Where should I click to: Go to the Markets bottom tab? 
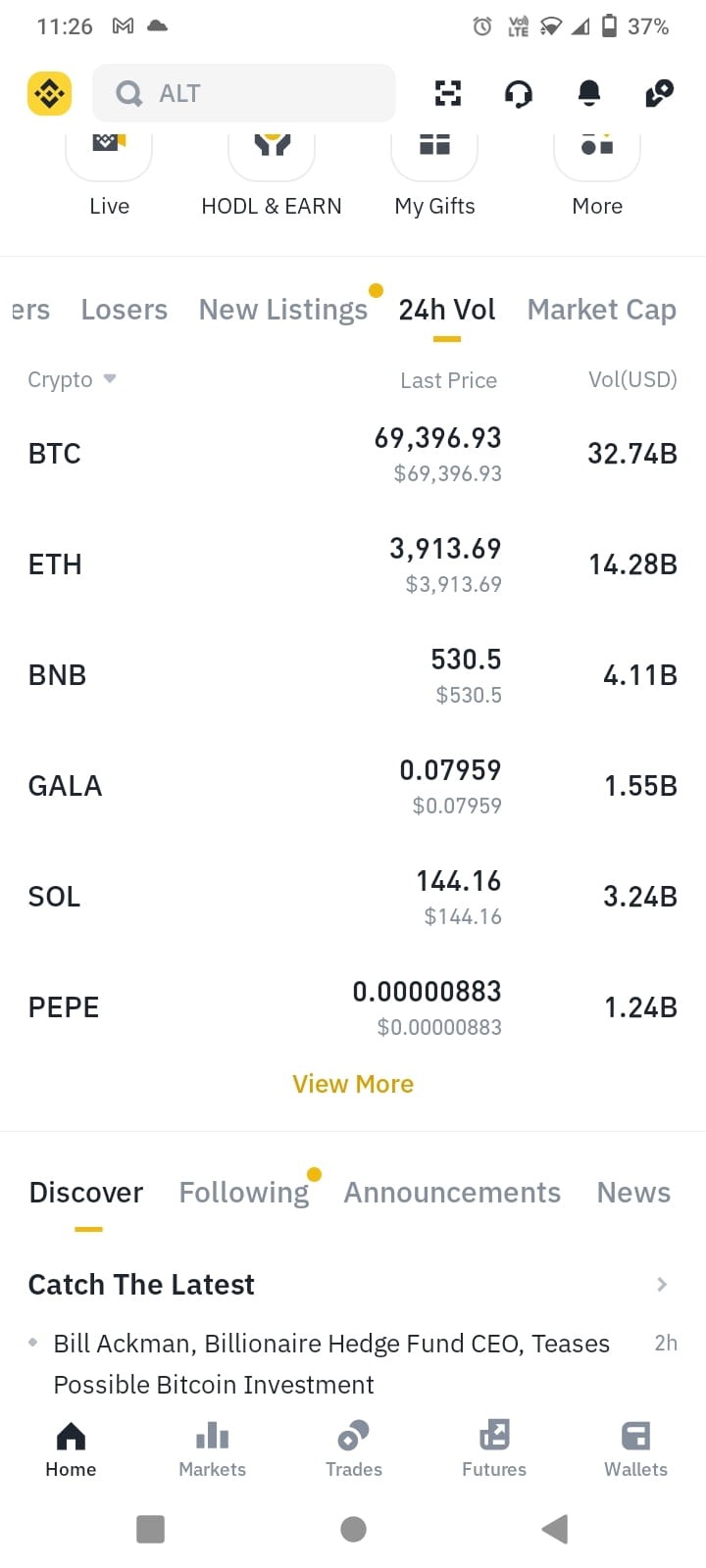click(x=212, y=1449)
